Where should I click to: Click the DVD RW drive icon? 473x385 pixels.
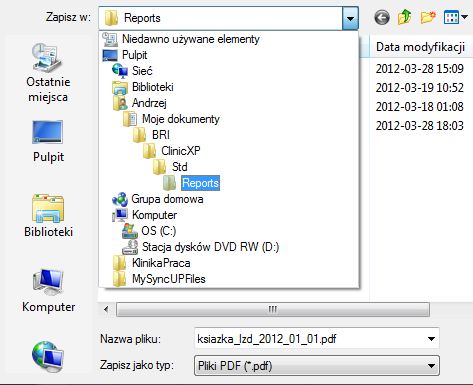pyautogui.click(x=130, y=247)
